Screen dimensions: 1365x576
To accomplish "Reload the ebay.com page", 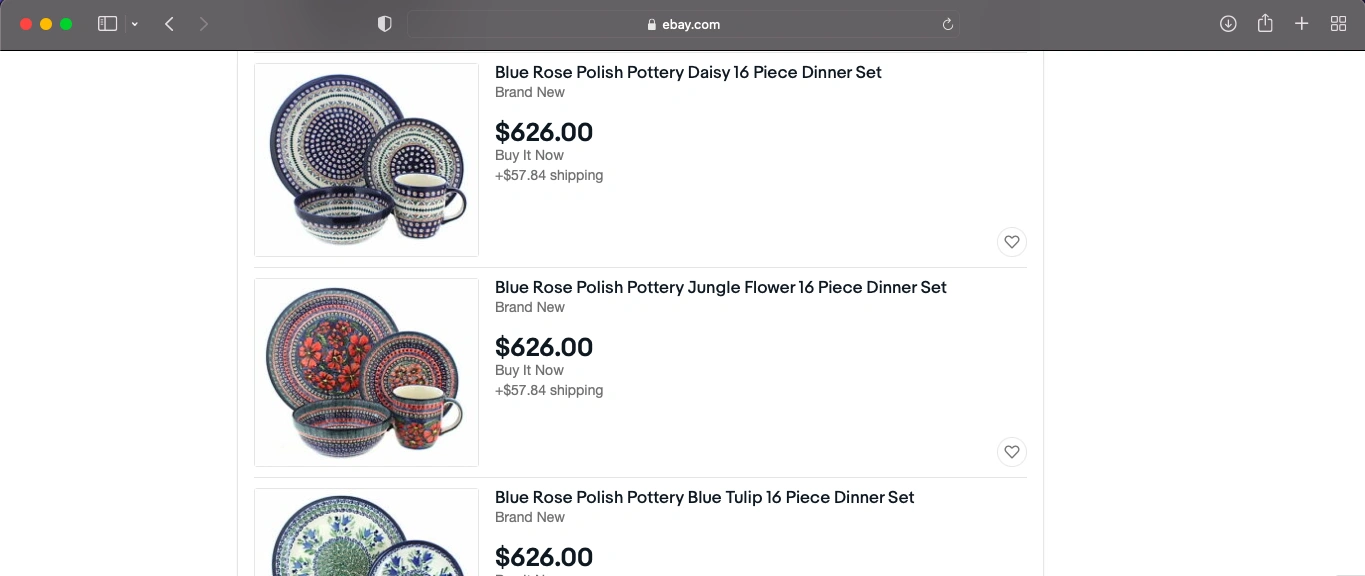I will 947,24.
